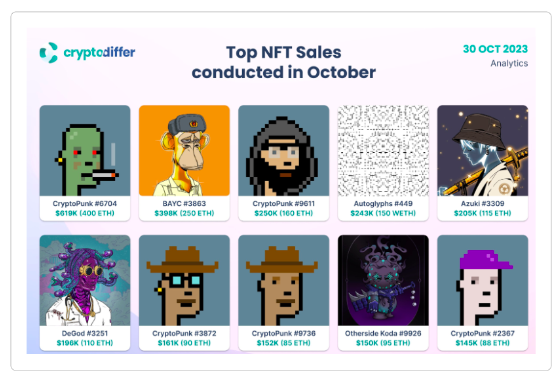This screenshot has height=376, width=558.
Task: Open the DeGod #3251 artwork
Action: click(85, 280)
